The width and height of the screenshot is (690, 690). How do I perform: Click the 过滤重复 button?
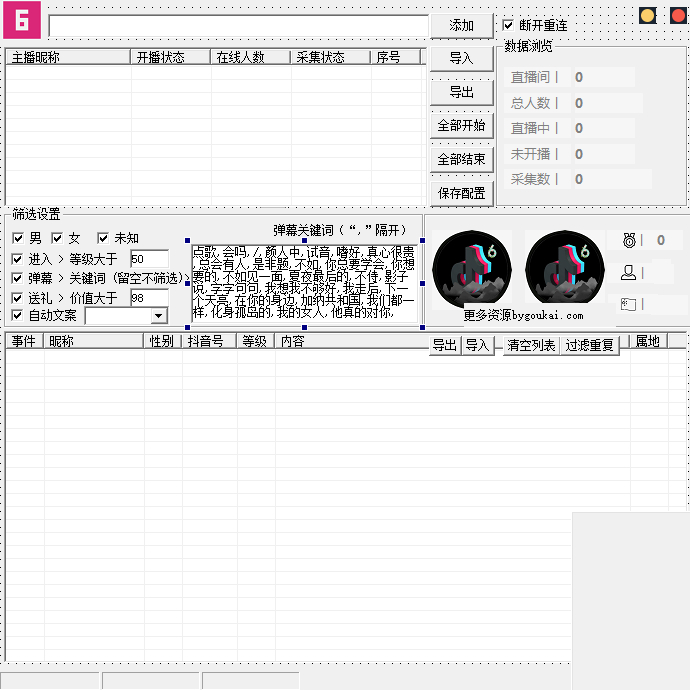590,345
